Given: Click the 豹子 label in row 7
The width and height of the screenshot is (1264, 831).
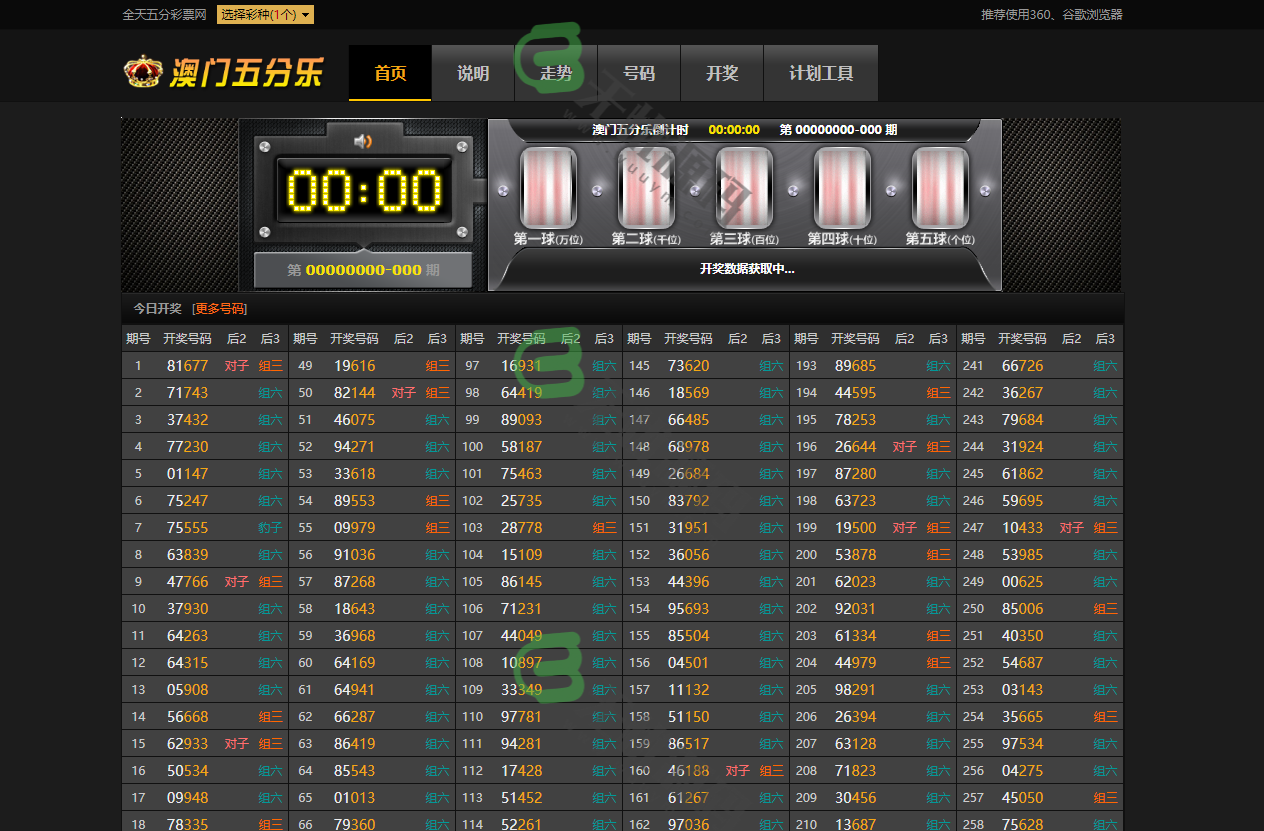Looking at the screenshot, I should pos(270,528).
